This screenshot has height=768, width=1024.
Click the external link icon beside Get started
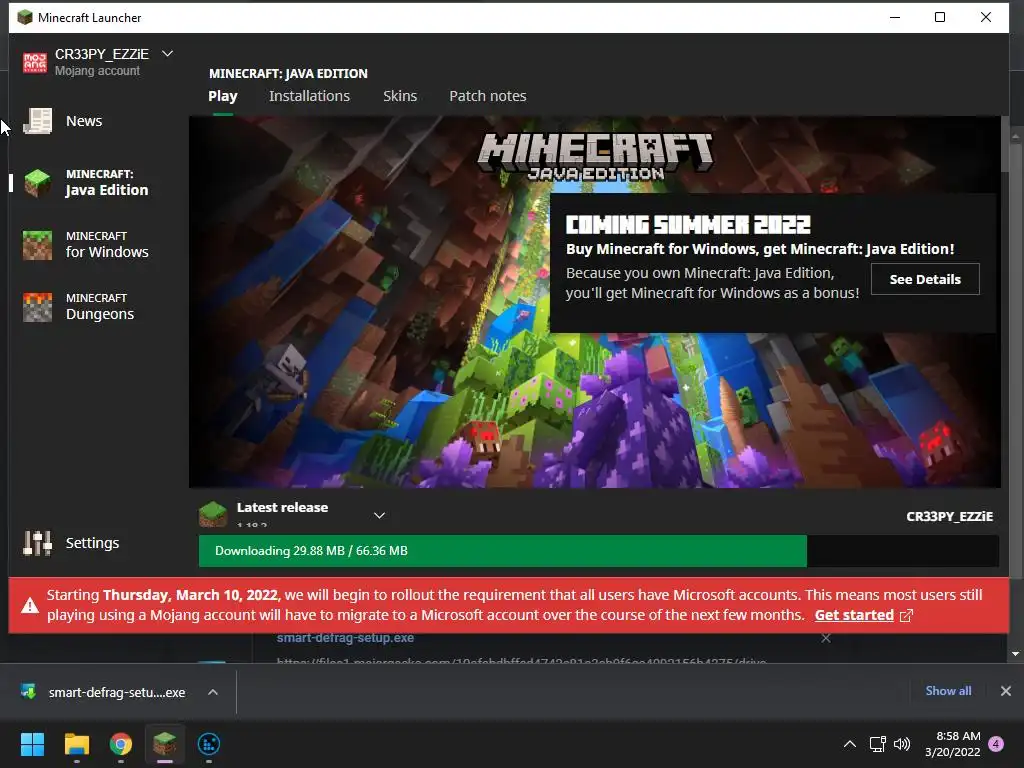(906, 615)
